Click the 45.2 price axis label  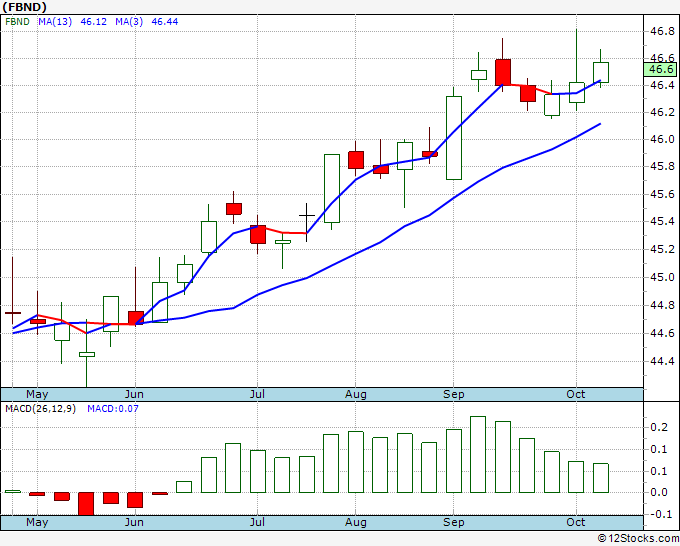point(662,250)
